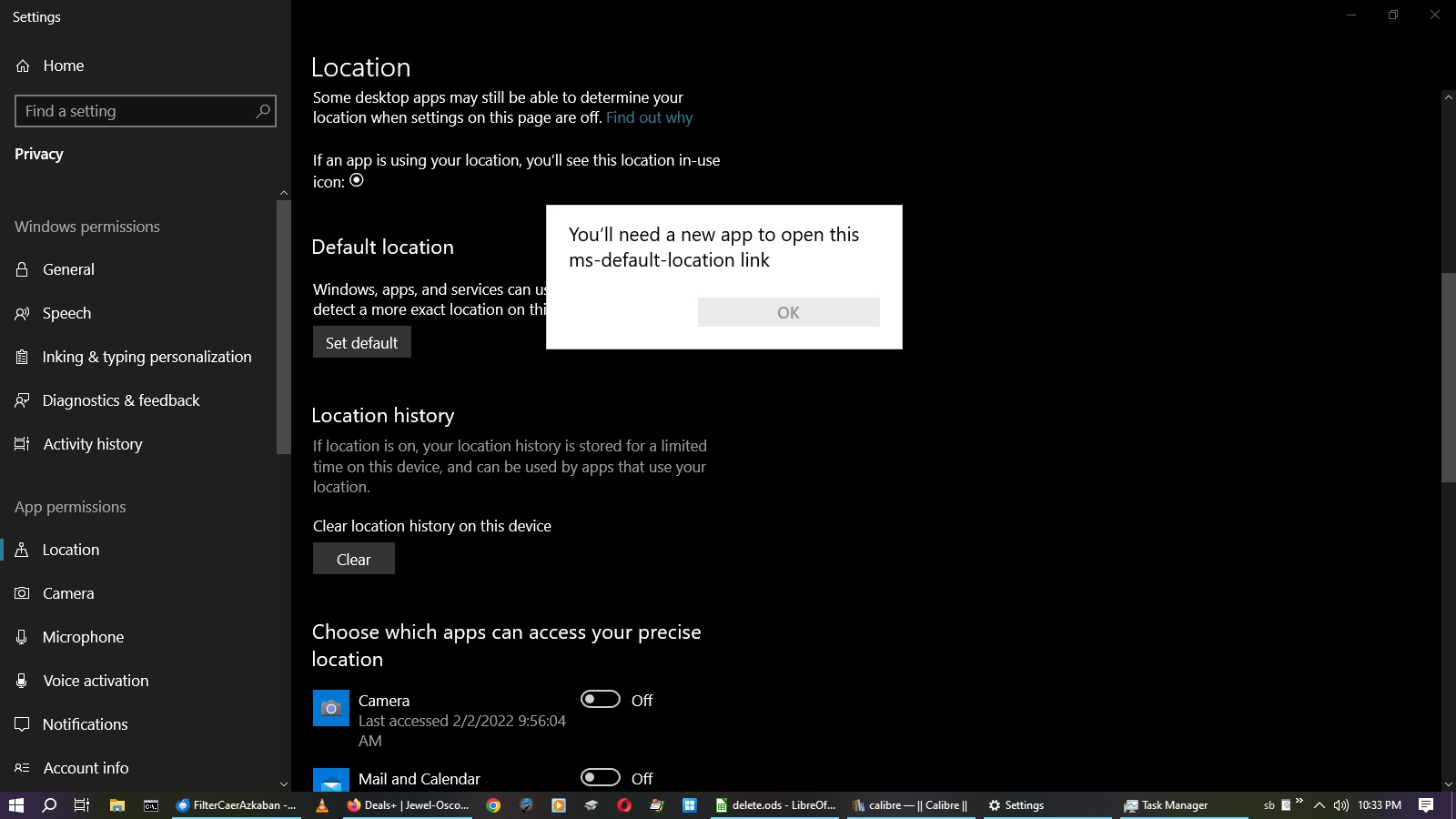Open the Action Center notifications icon
The width and height of the screenshot is (1456, 819).
(x=1426, y=805)
